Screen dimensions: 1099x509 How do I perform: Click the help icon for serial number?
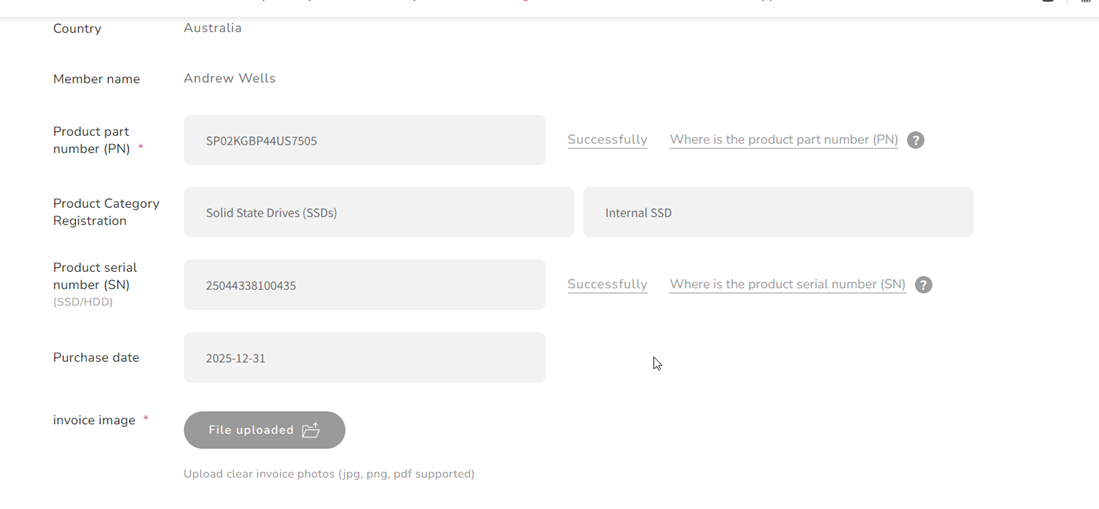(x=923, y=285)
